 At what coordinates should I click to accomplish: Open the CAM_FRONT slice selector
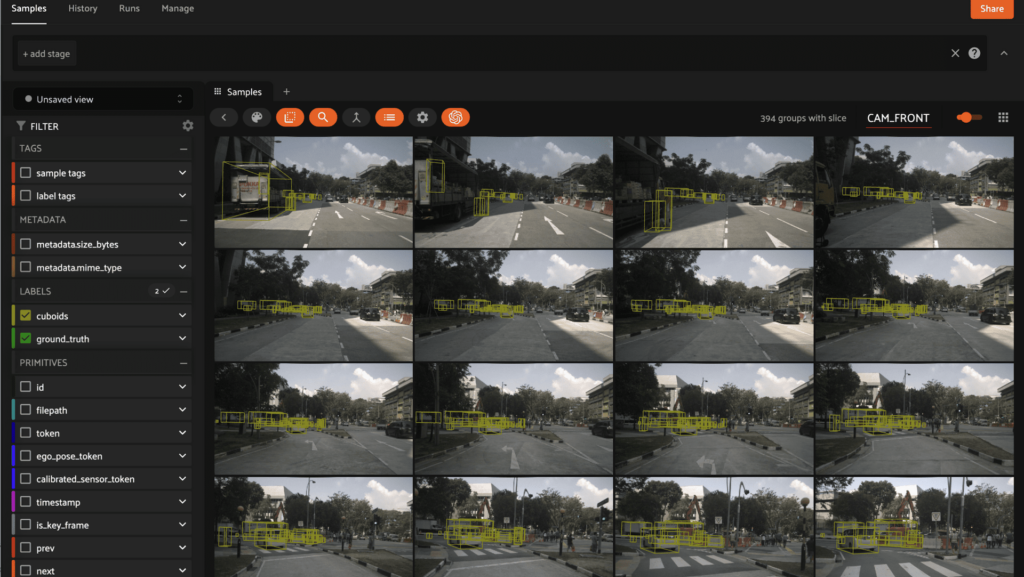click(898, 118)
